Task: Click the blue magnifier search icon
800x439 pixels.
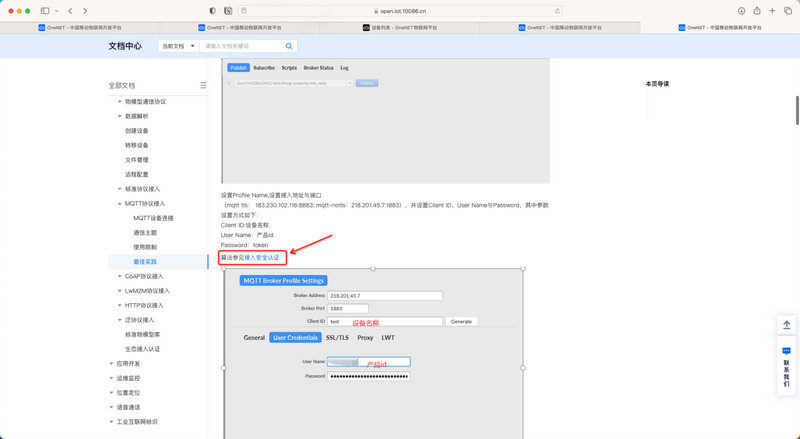Action: 289,46
